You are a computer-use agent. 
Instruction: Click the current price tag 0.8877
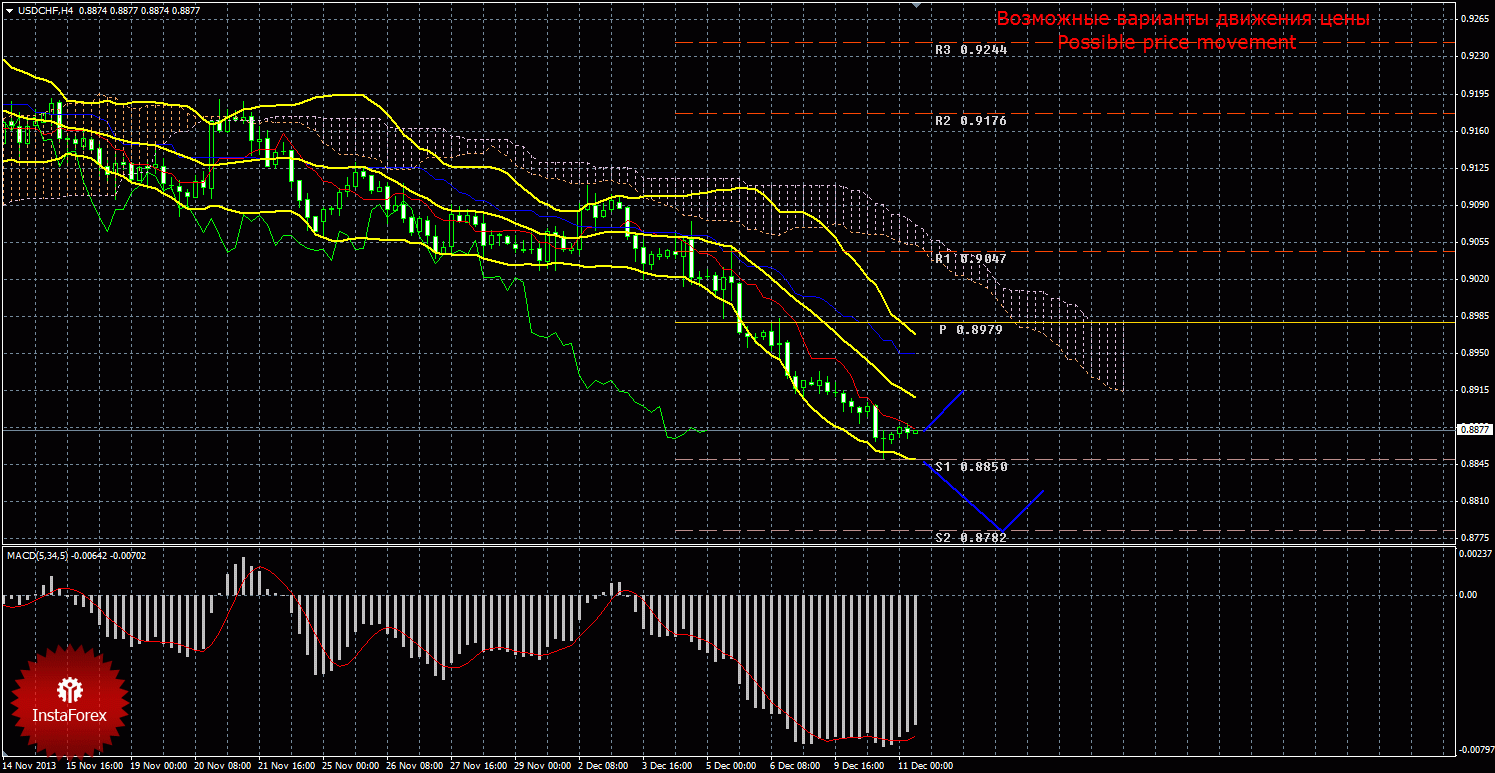click(x=1474, y=429)
